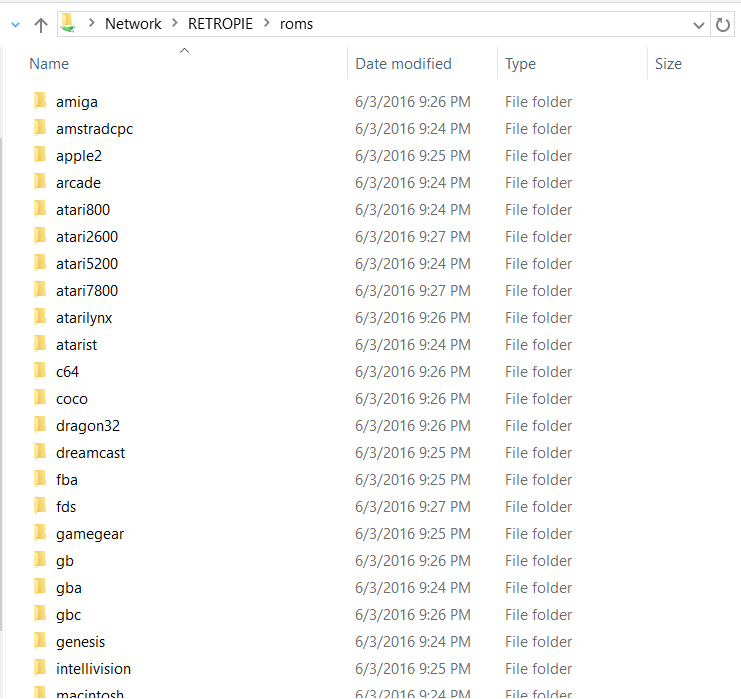Sort by the Name column header

49,64
